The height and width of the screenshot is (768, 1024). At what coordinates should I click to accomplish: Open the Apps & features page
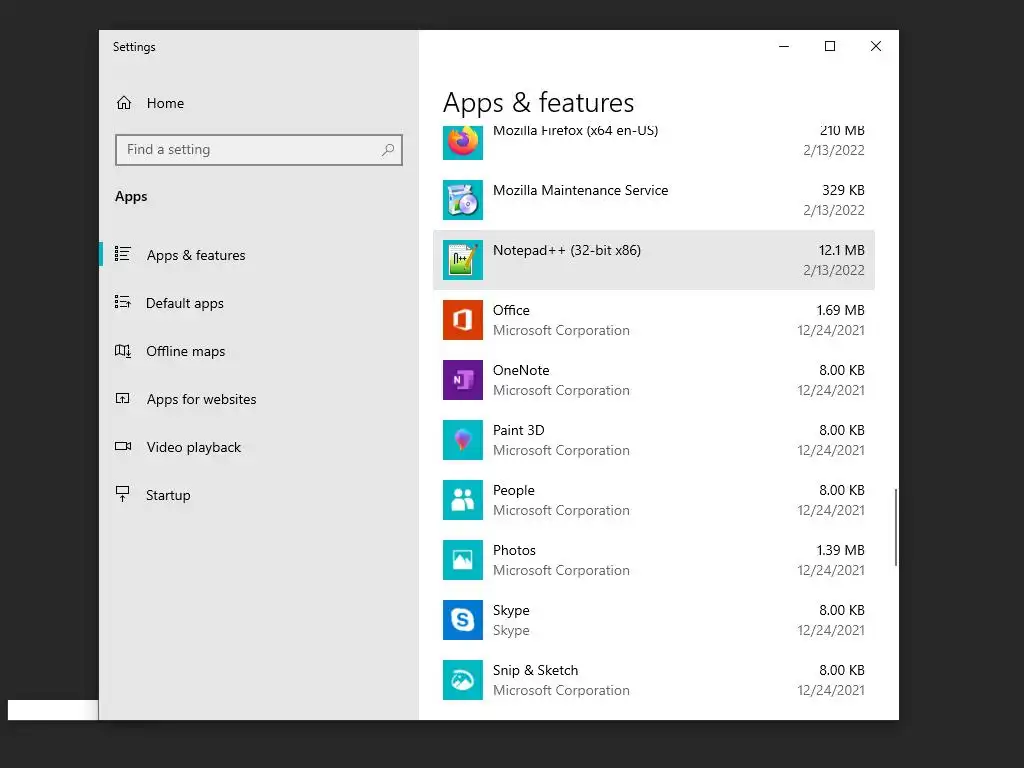(x=259, y=255)
